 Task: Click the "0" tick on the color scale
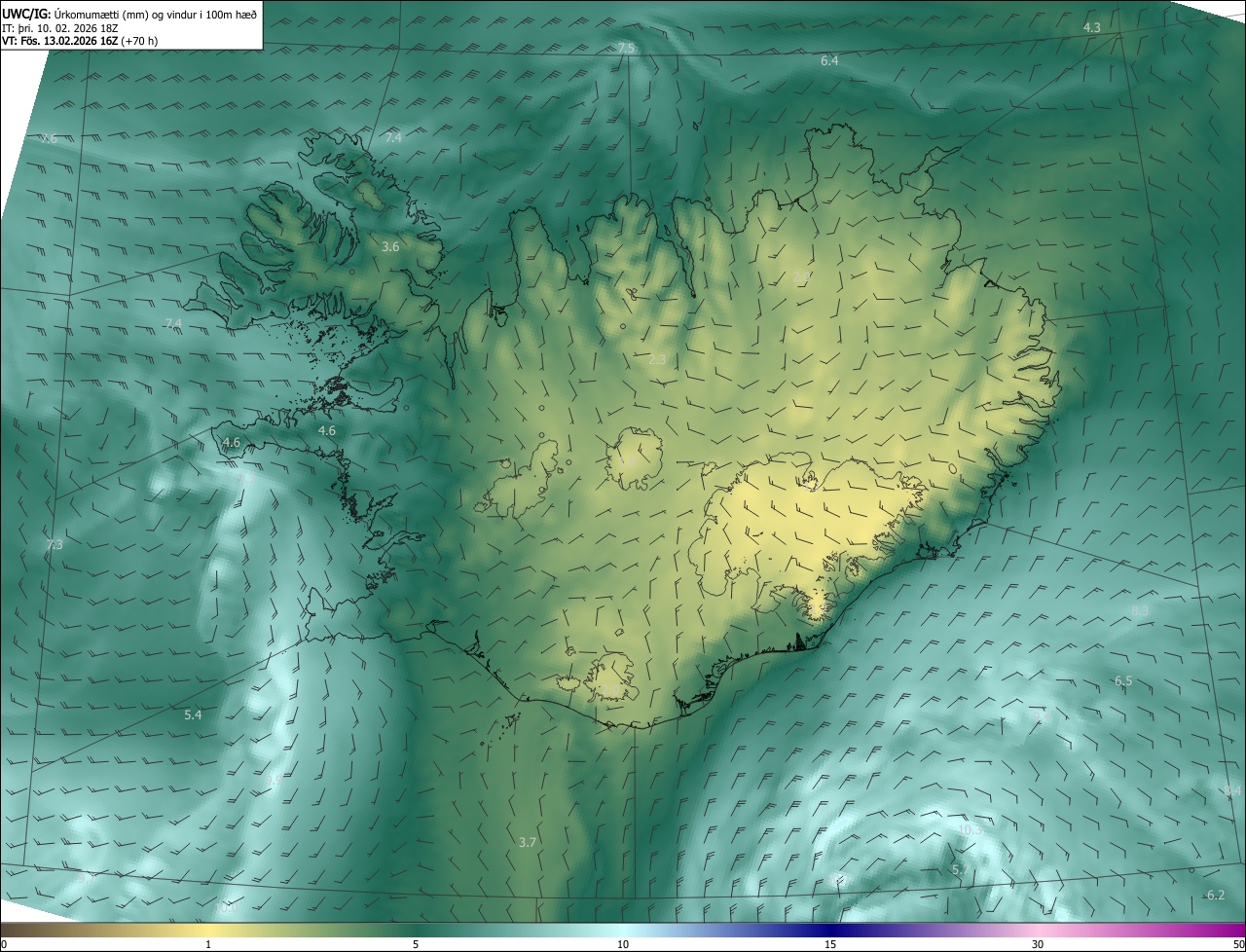pos(3,945)
